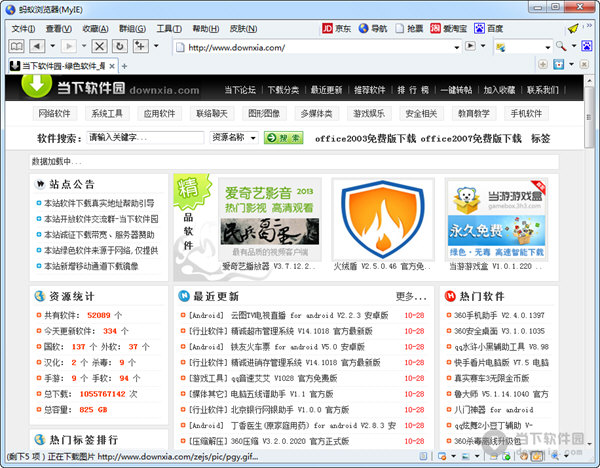This screenshot has width=600, height=468.
Task: Click the yellow paper plane icon
Action: [x=573, y=28]
